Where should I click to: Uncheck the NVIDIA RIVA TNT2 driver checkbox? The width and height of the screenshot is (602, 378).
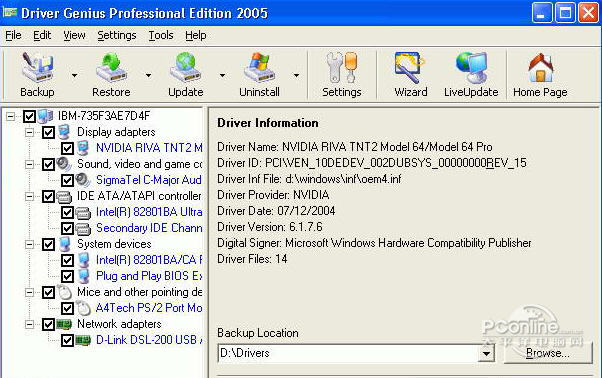point(67,148)
